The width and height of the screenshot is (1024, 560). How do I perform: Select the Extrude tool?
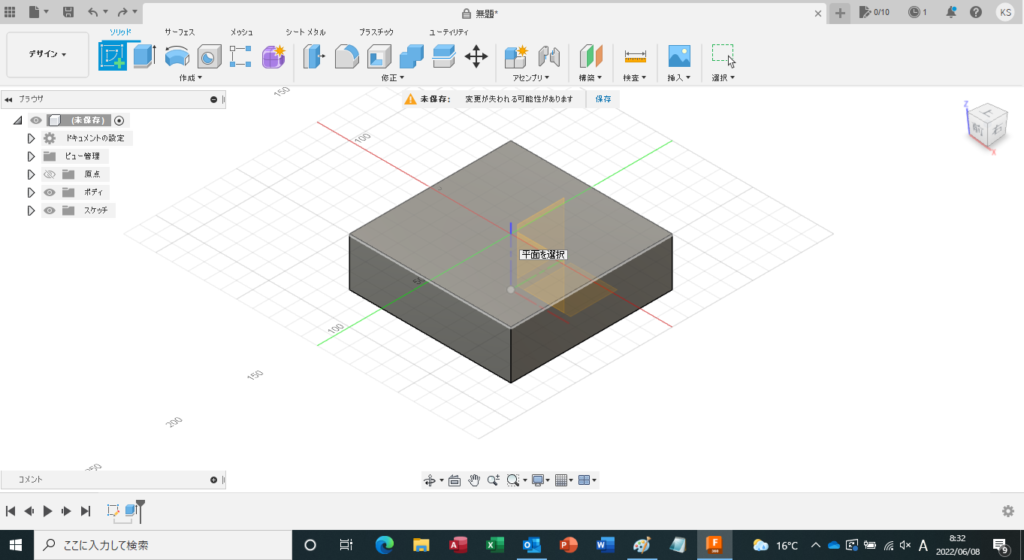point(144,56)
